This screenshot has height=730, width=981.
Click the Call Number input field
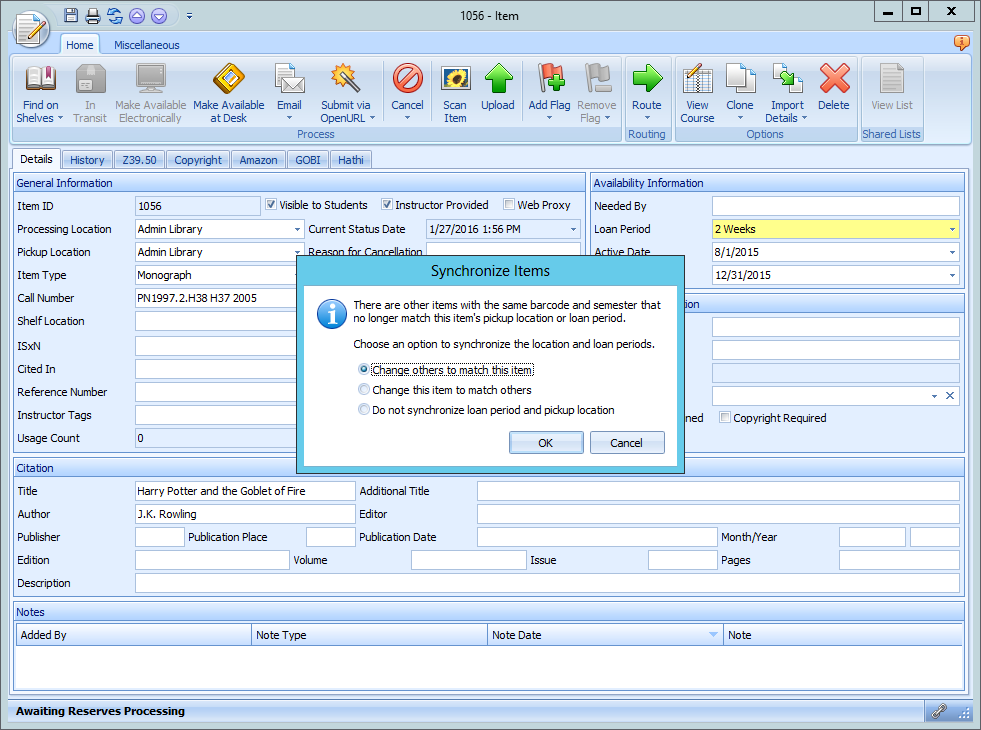215,298
